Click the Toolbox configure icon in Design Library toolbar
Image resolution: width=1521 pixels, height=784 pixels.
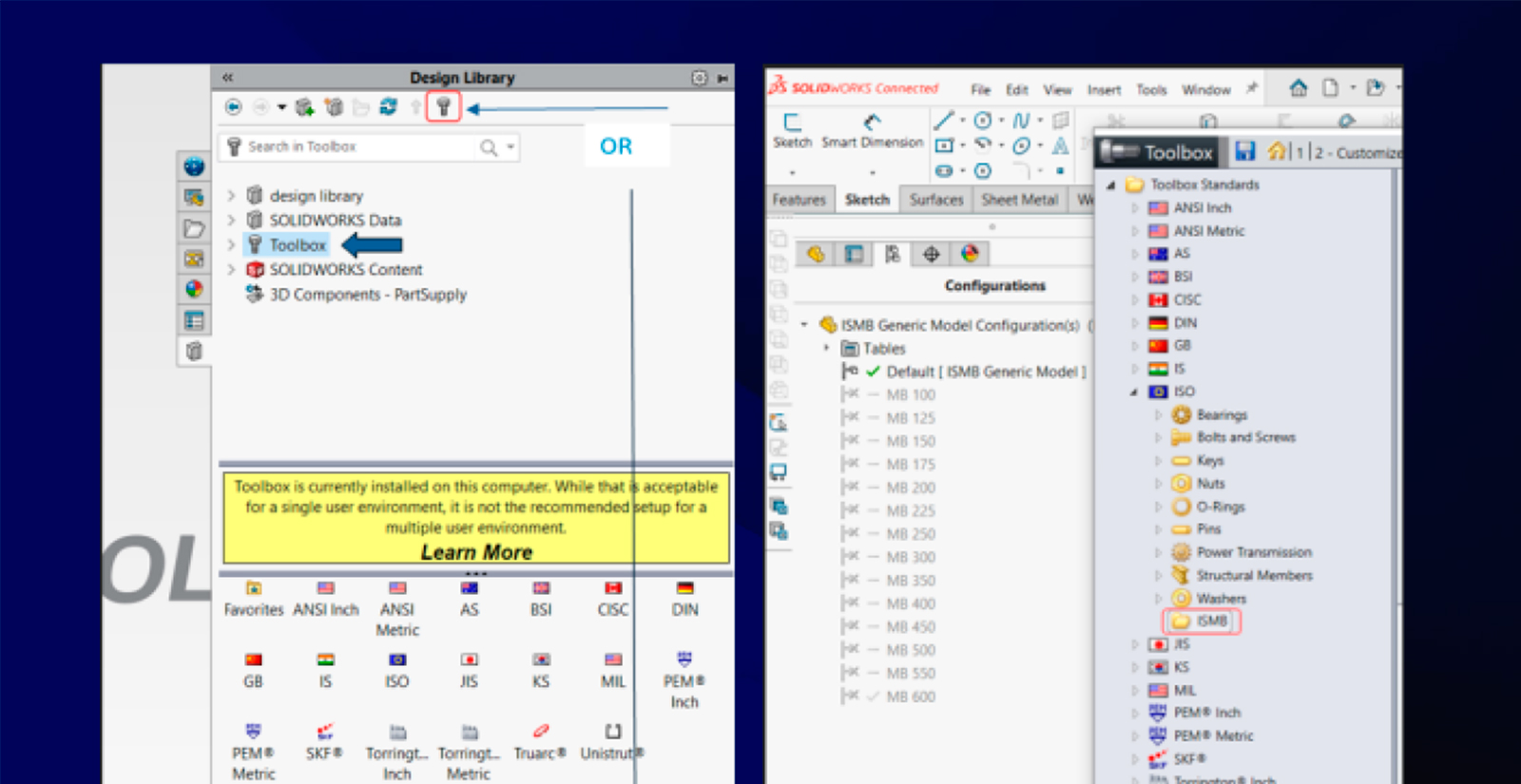click(443, 106)
